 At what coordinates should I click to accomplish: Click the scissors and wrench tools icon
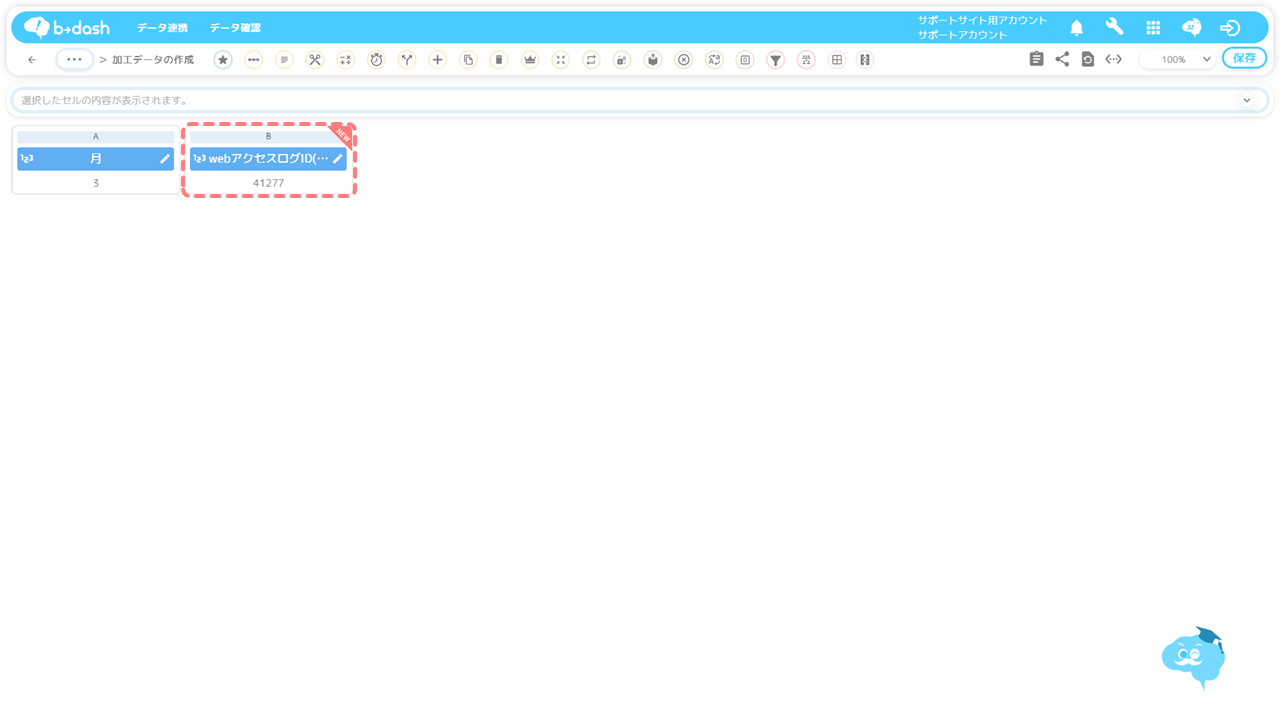(315, 60)
